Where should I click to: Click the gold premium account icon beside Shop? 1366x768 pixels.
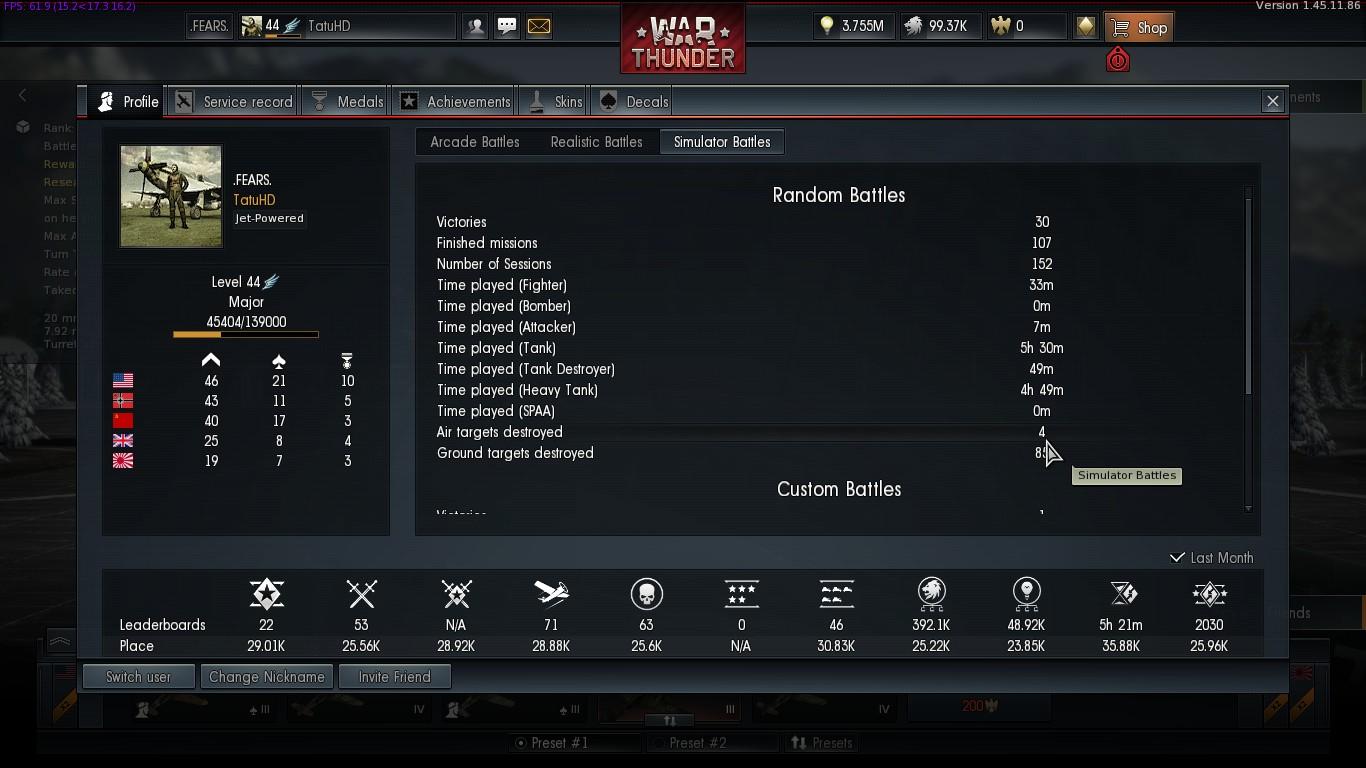[x=1086, y=27]
